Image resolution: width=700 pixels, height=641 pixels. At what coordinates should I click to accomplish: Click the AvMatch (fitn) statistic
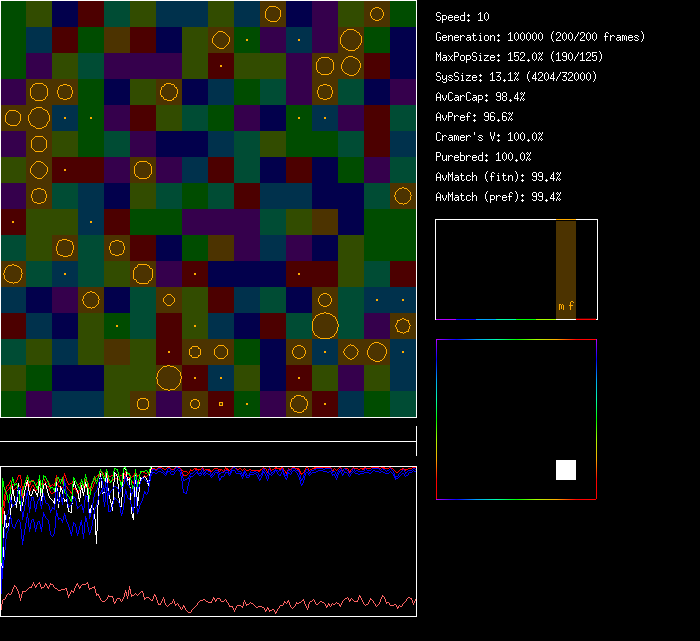499,177
